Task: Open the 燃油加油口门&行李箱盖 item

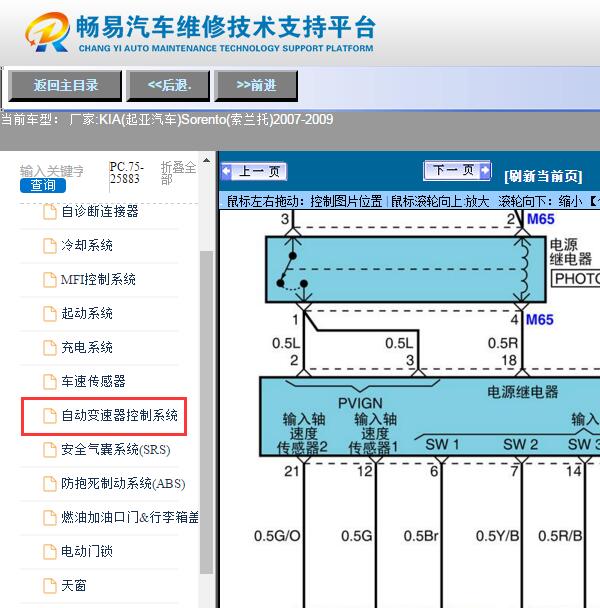Action: pyautogui.click(x=130, y=517)
